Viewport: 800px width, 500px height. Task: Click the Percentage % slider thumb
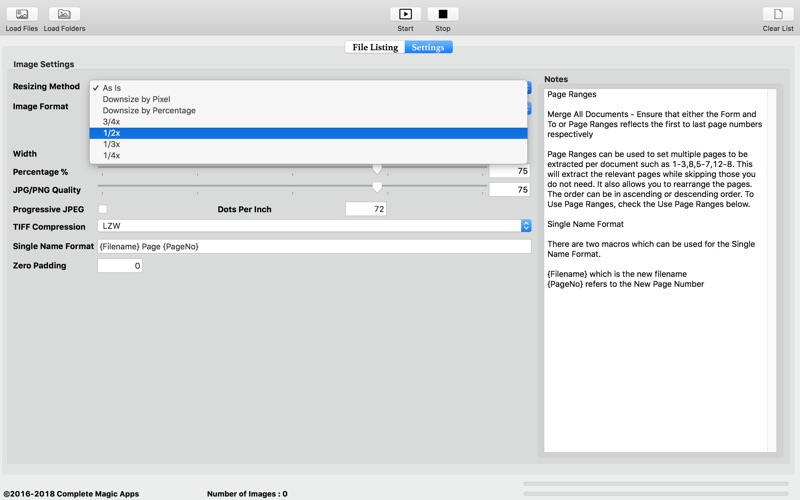click(x=377, y=169)
